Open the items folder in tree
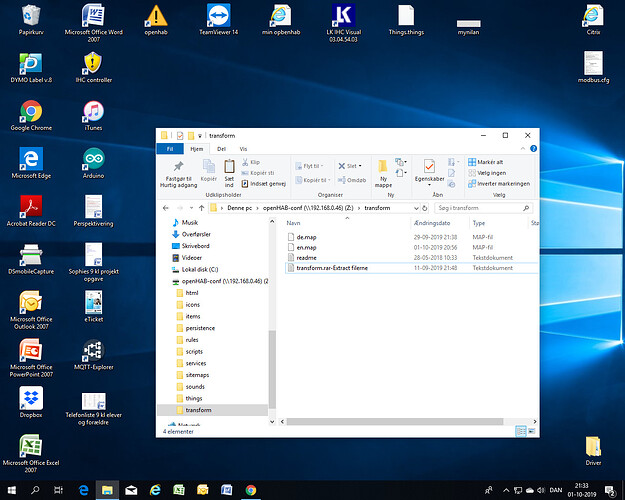 [193, 316]
